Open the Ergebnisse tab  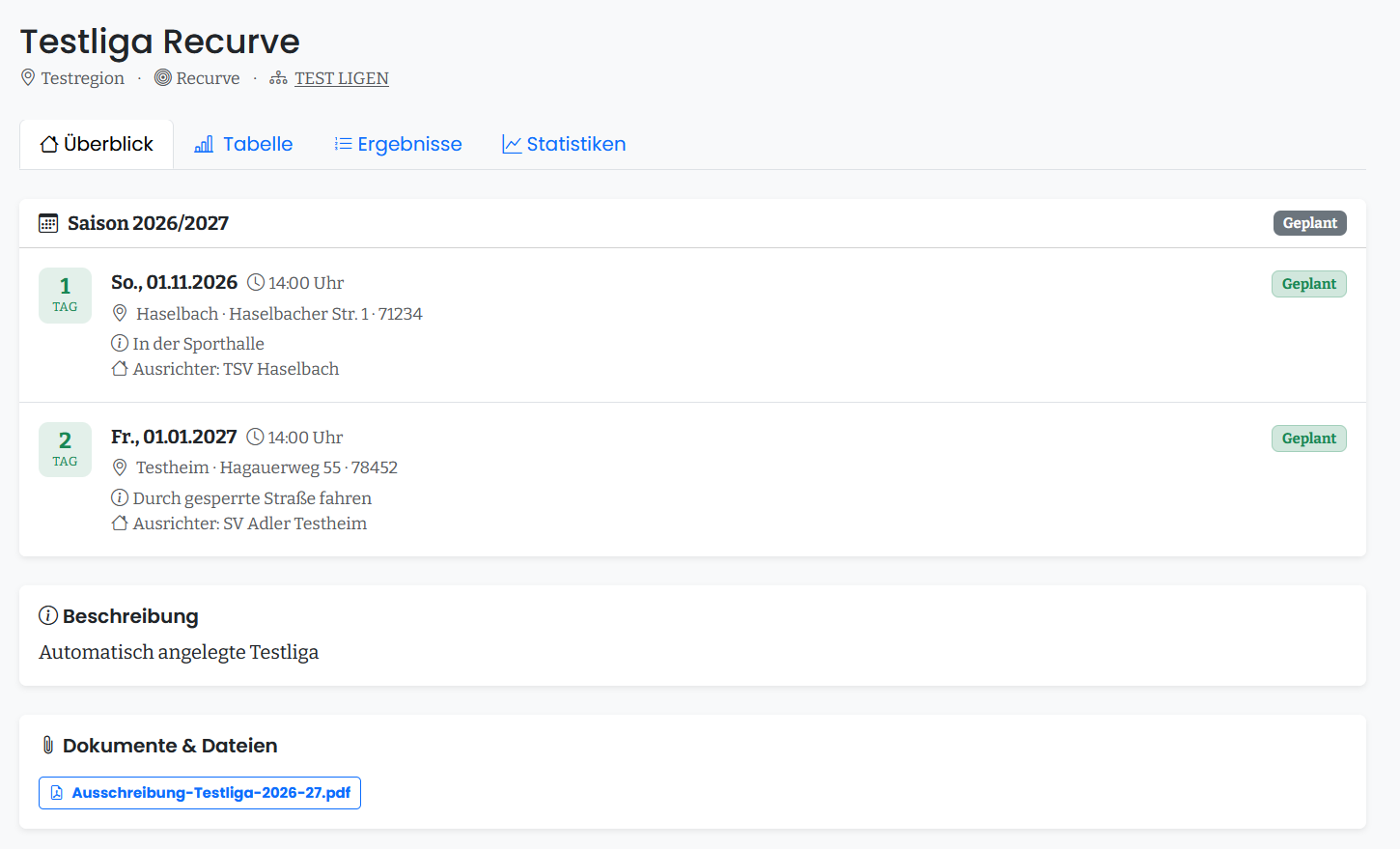[x=398, y=144]
